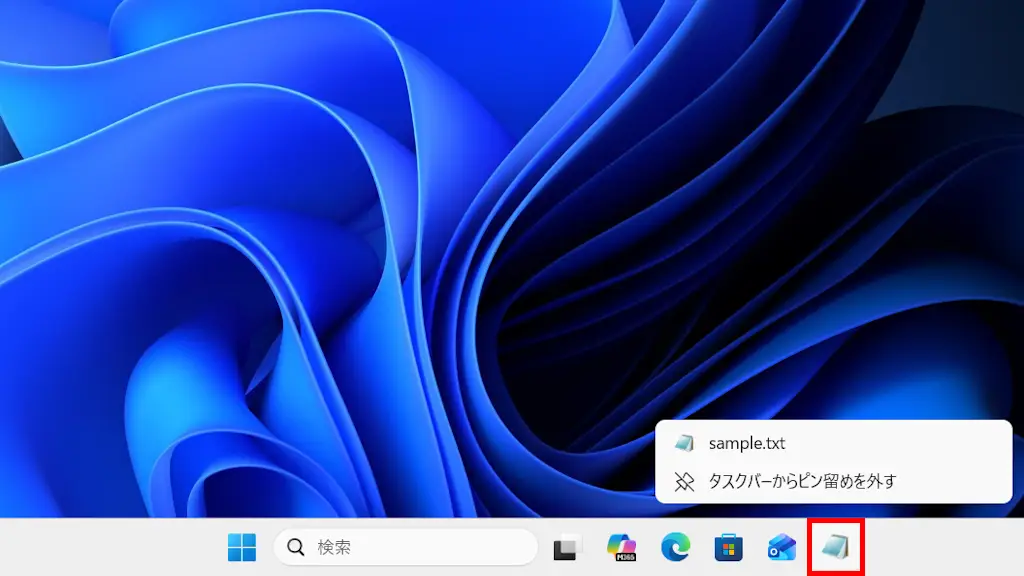Image resolution: width=1024 pixels, height=576 pixels.
Task: Open the Windows Start menu
Action: tap(242, 547)
